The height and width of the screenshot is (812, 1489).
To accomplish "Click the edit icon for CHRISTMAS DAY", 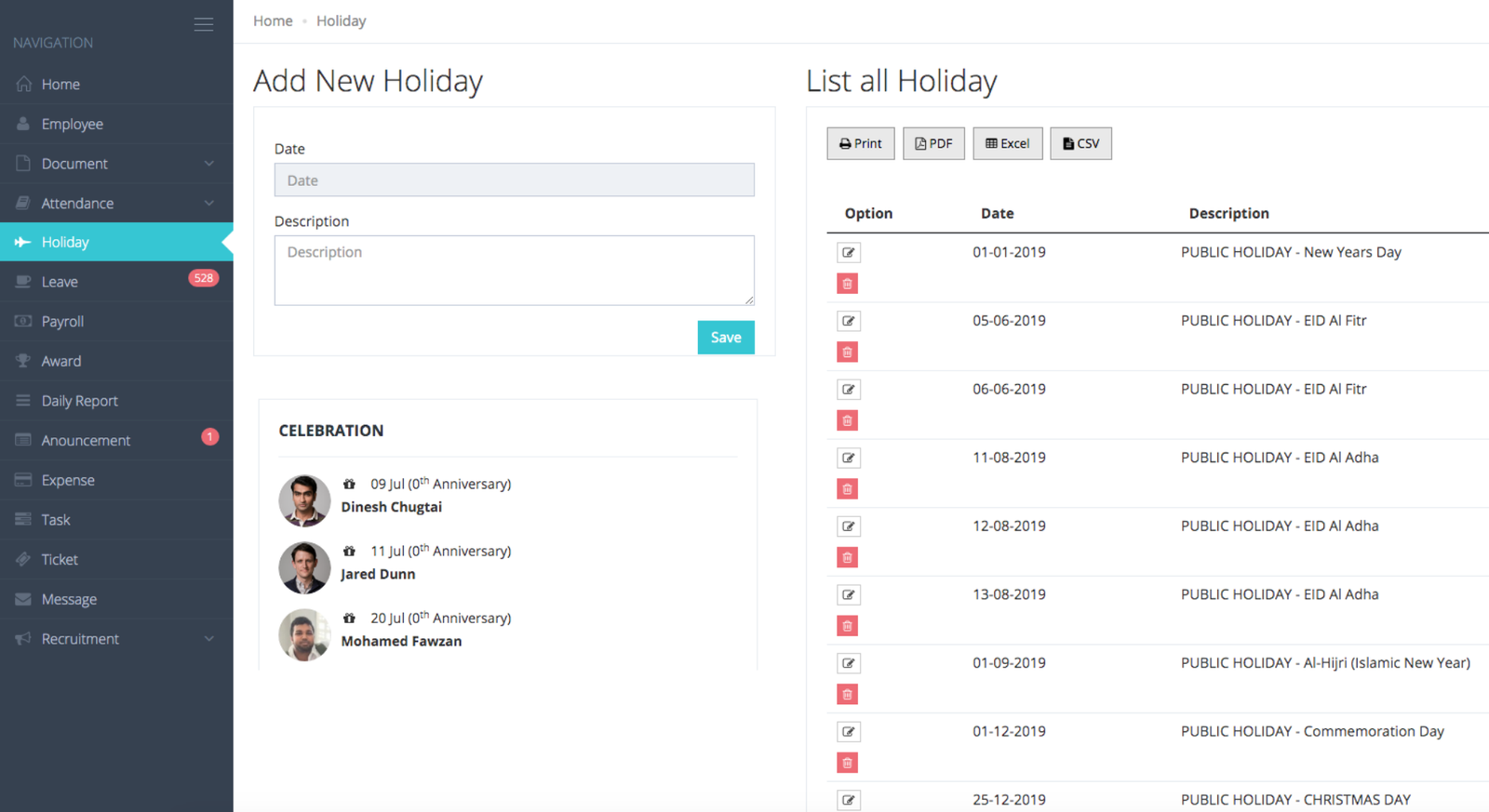I will 848,800.
